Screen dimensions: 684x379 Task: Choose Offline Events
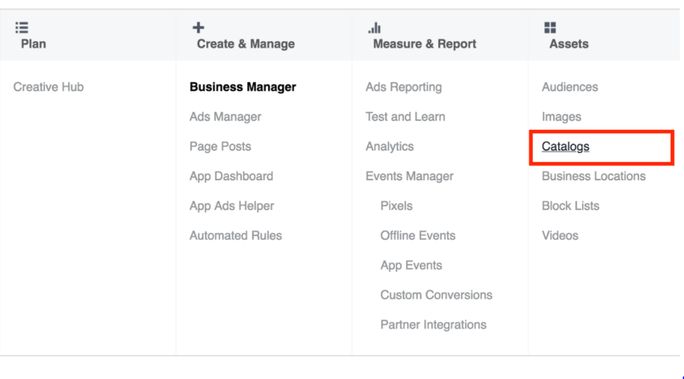point(417,236)
